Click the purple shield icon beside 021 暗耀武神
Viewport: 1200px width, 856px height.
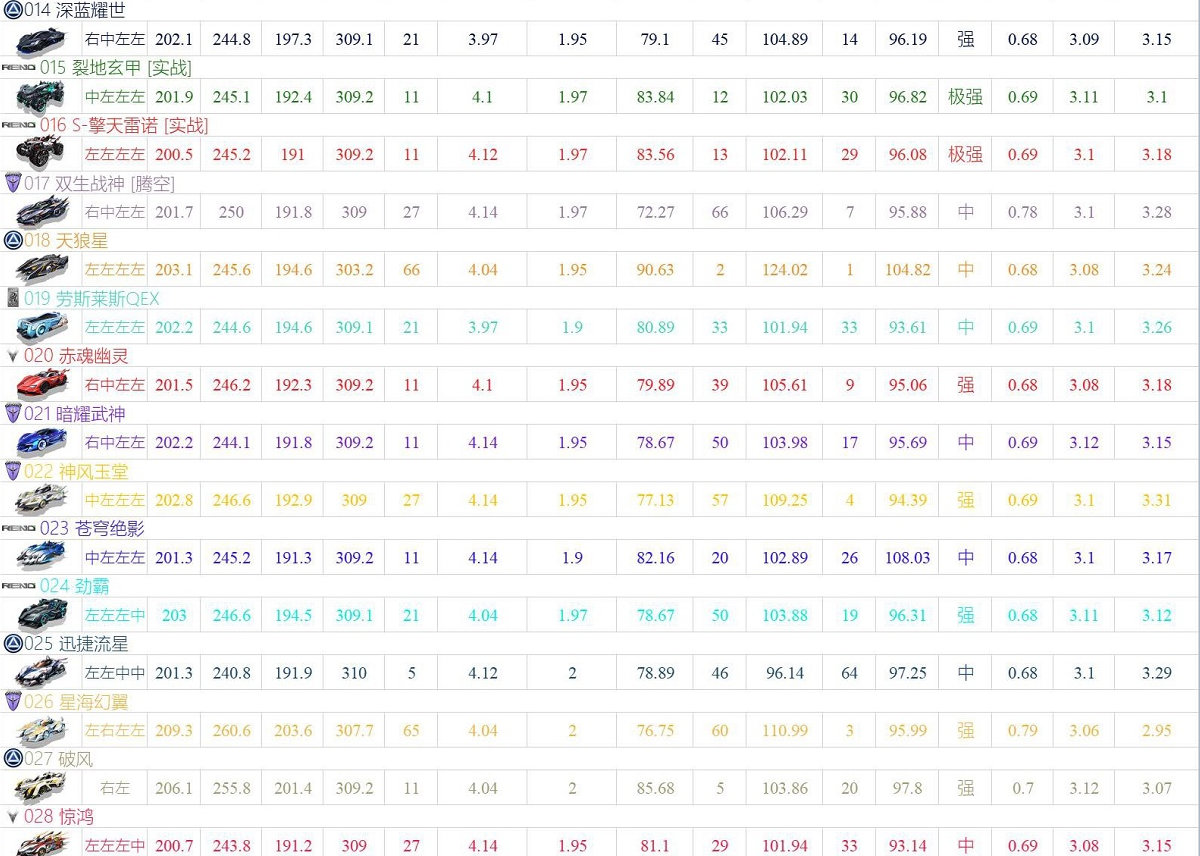(x=12, y=413)
